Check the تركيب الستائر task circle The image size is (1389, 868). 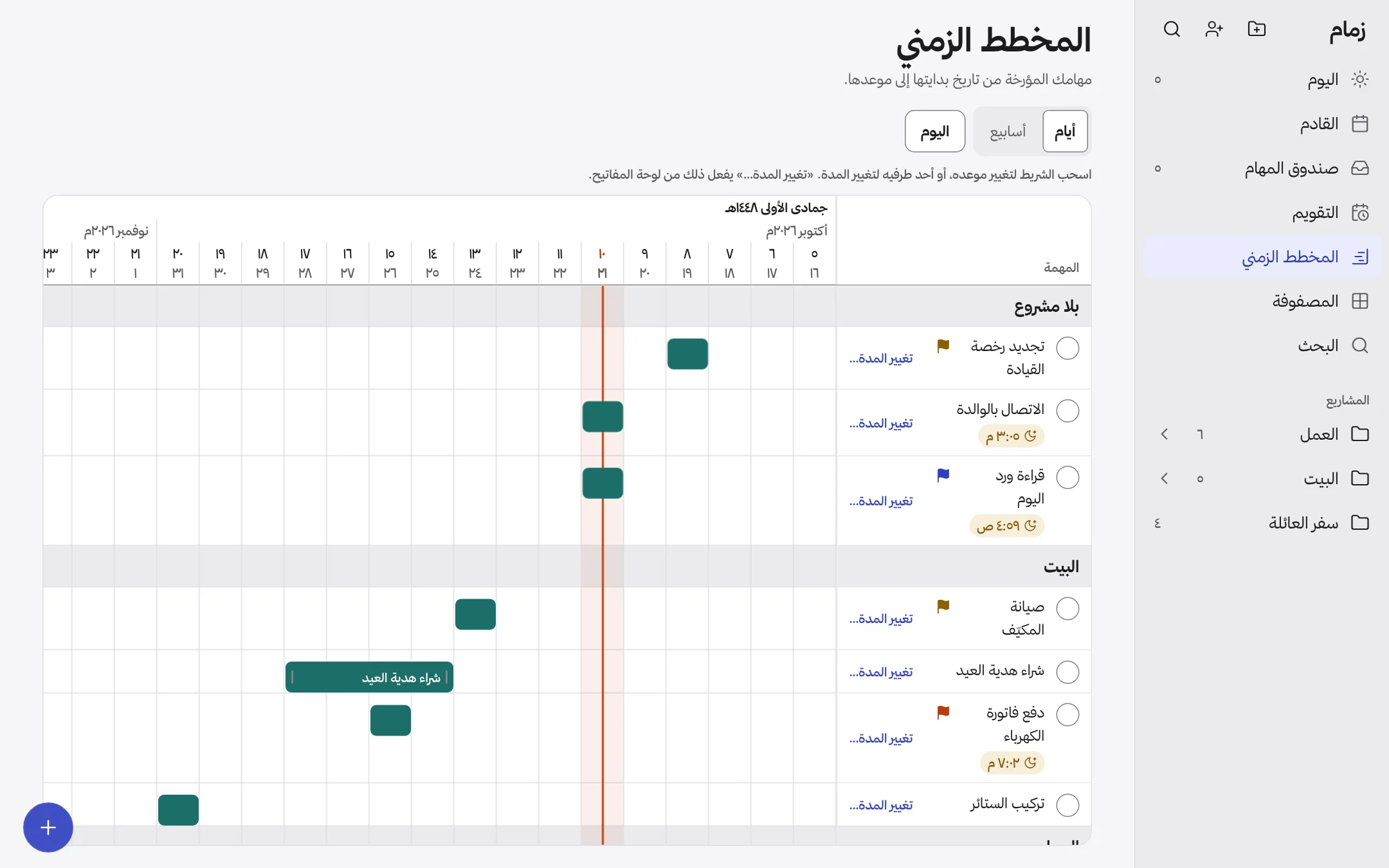pos(1067,805)
